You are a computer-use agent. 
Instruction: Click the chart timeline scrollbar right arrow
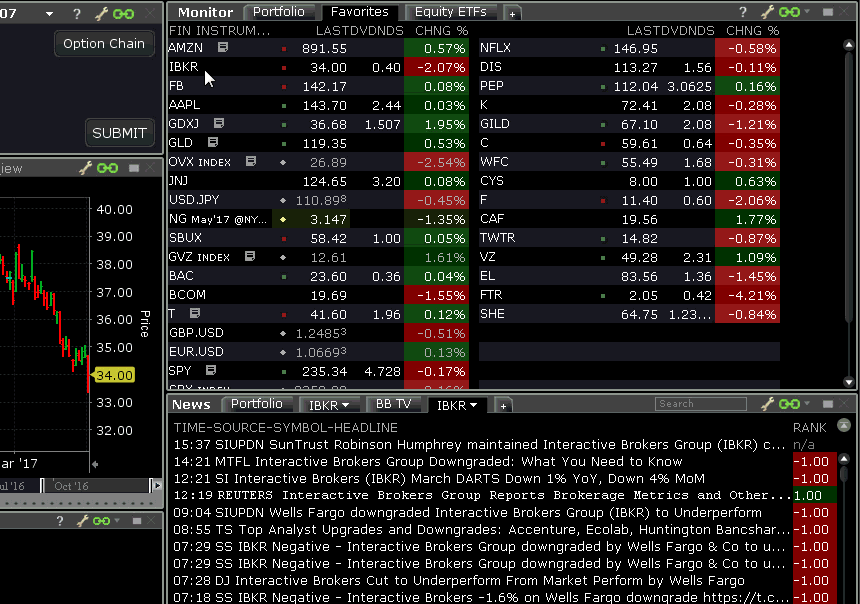tap(156, 485)
